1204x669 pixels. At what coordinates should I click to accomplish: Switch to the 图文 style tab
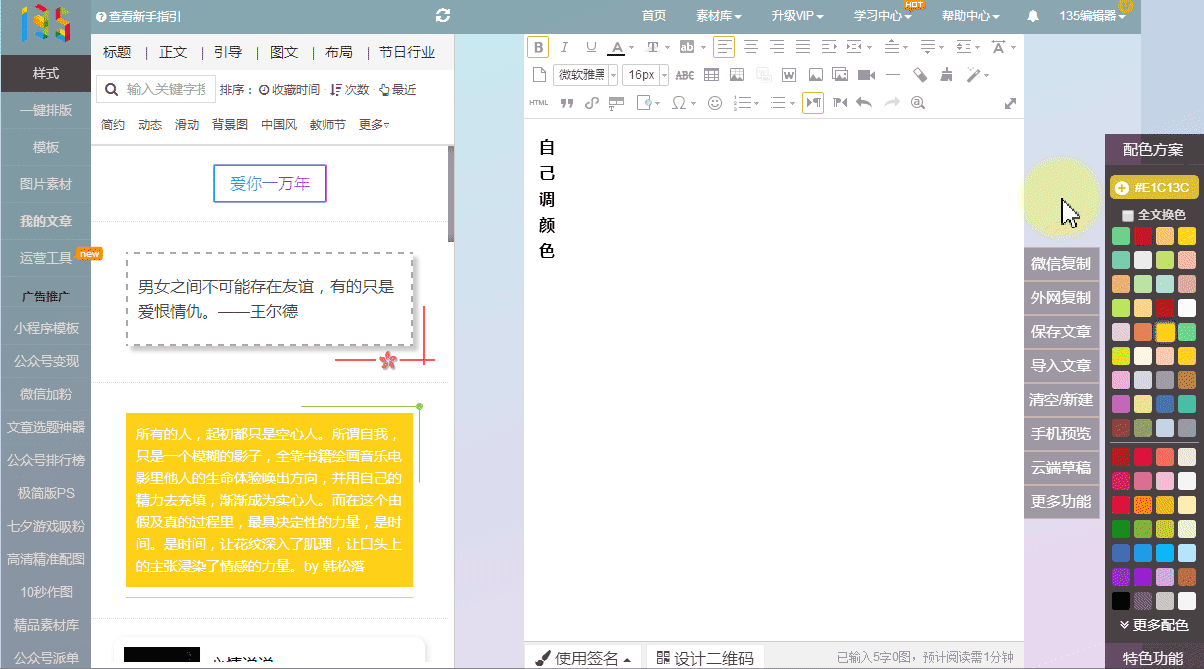click(x=284, y=52)
